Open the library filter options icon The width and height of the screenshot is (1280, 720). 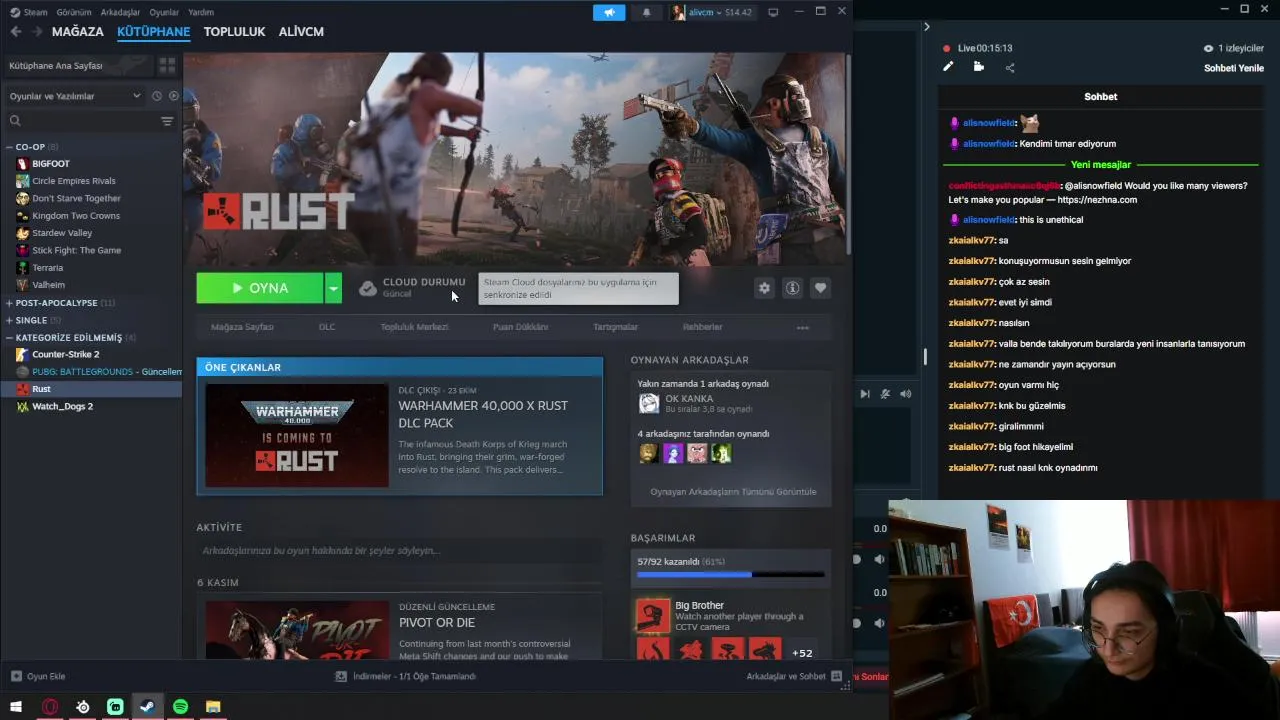(x=167, y=121)
